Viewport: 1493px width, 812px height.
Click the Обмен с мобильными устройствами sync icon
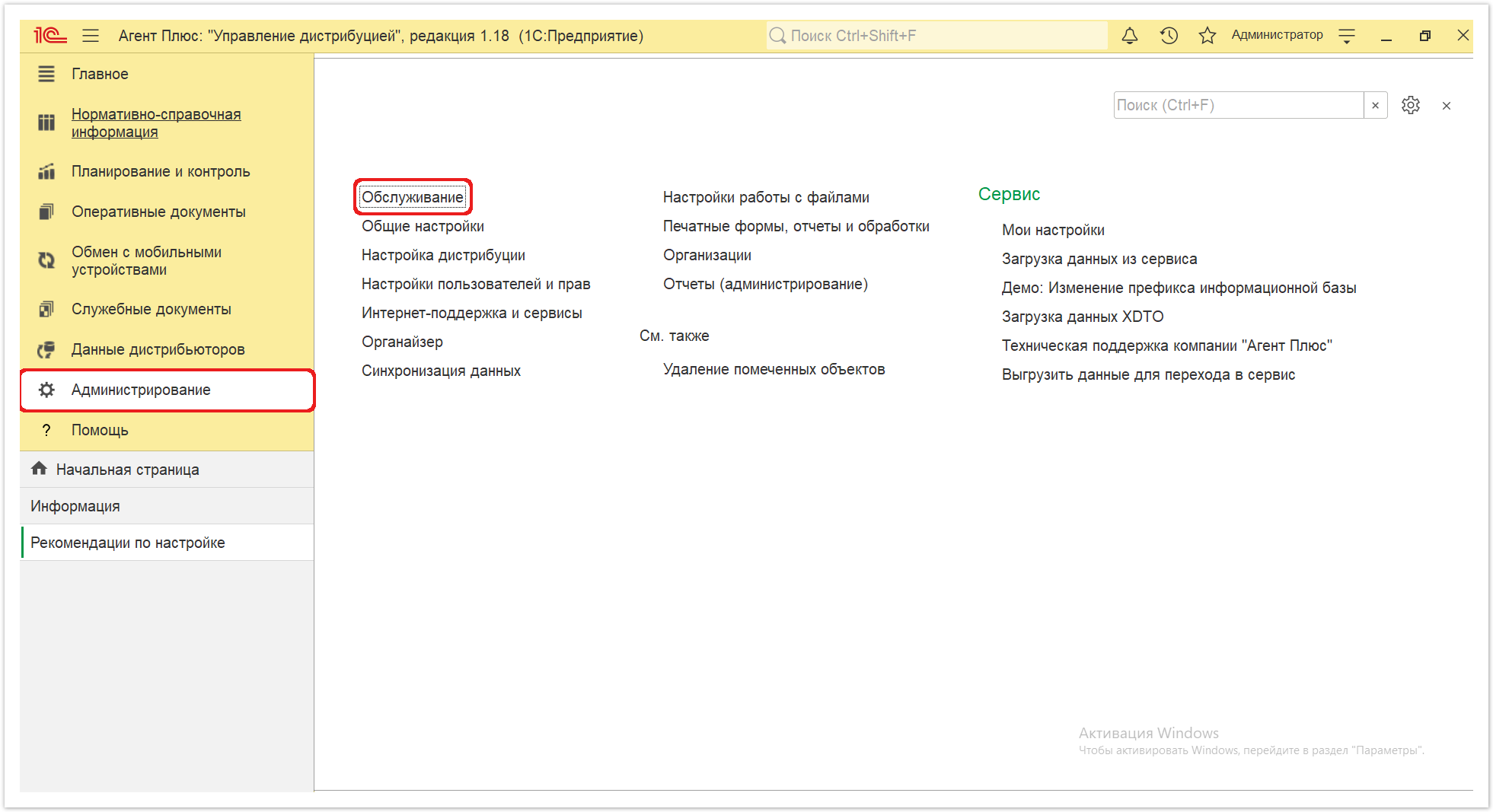click(46, 260)
